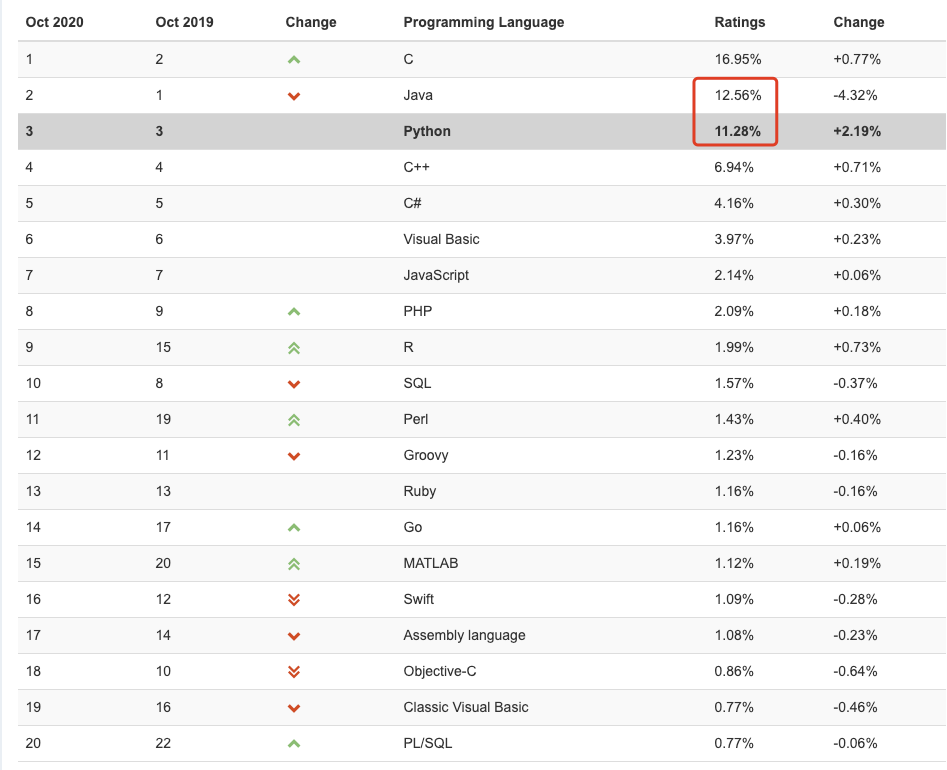947x770 pixels.
Task: Click the red down arrow in SQL row
Action: pos(294,384)
